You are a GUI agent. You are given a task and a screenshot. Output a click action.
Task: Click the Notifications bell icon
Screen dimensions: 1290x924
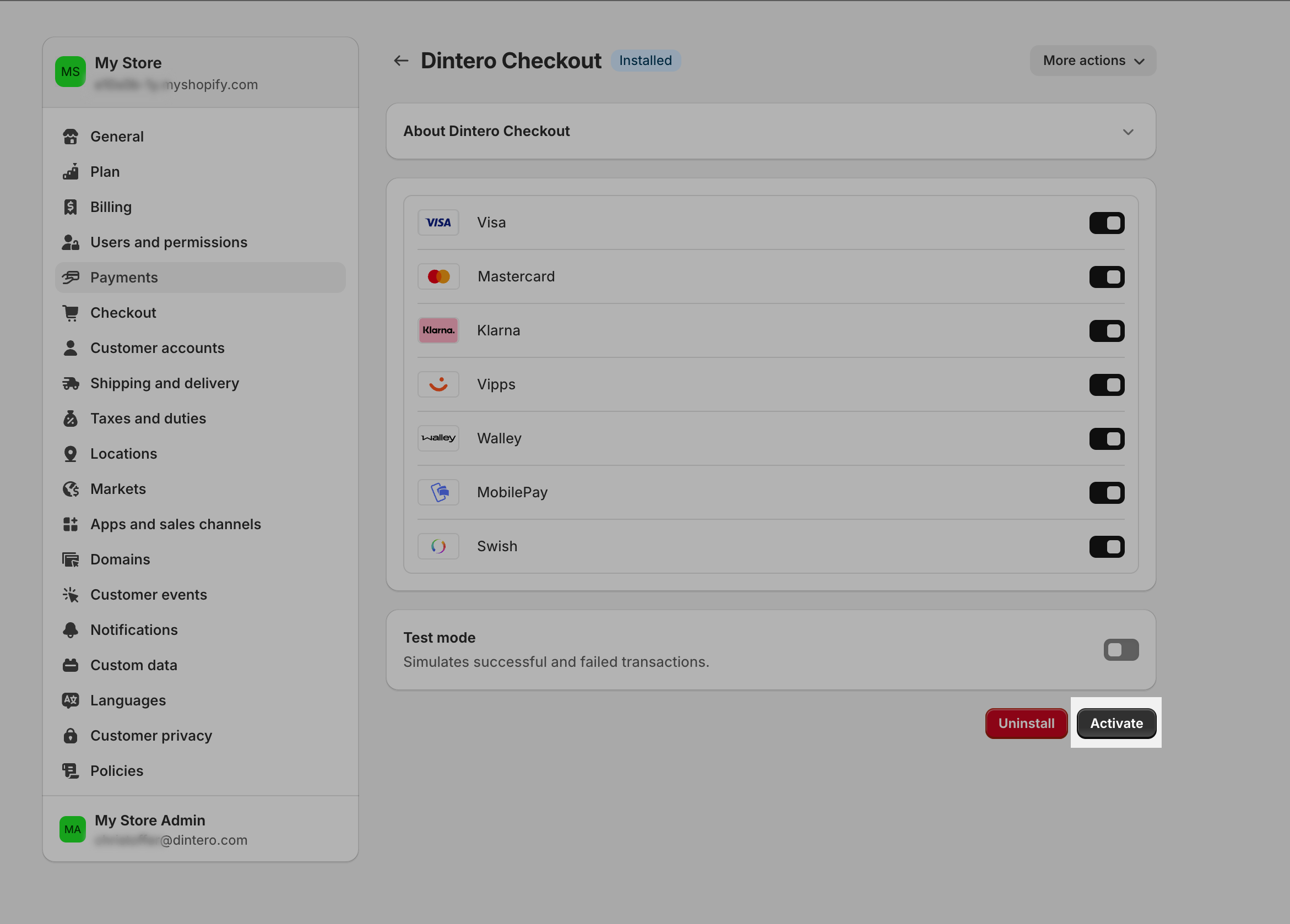[x=71, y=630]
